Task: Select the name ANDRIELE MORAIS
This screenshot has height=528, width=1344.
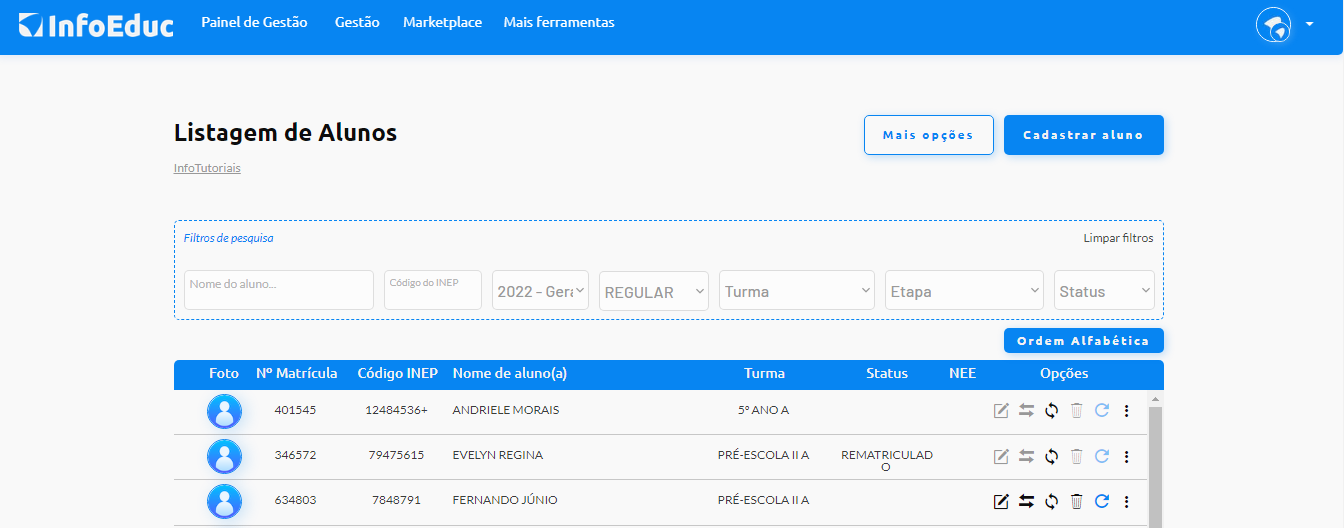Action: pos(505,410)
